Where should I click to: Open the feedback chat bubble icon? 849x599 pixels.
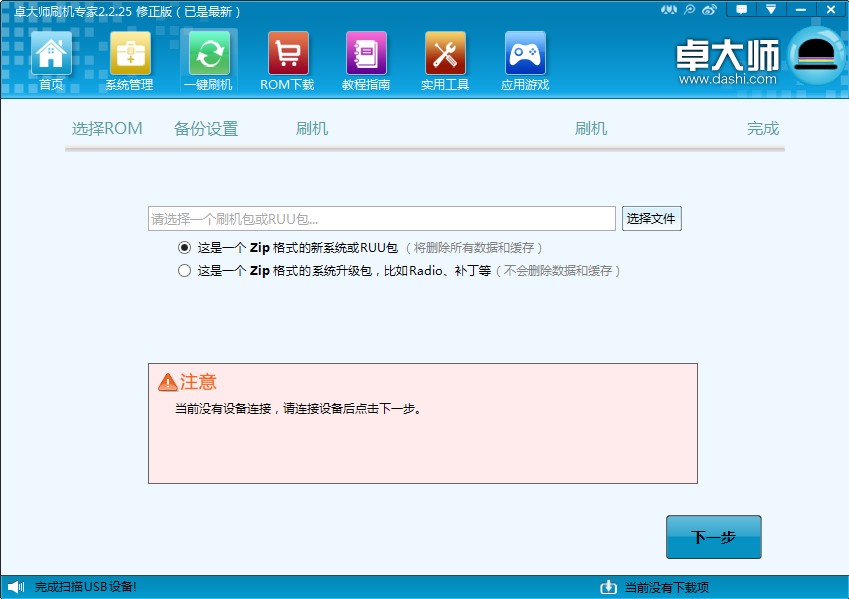[x=742, y=9]
